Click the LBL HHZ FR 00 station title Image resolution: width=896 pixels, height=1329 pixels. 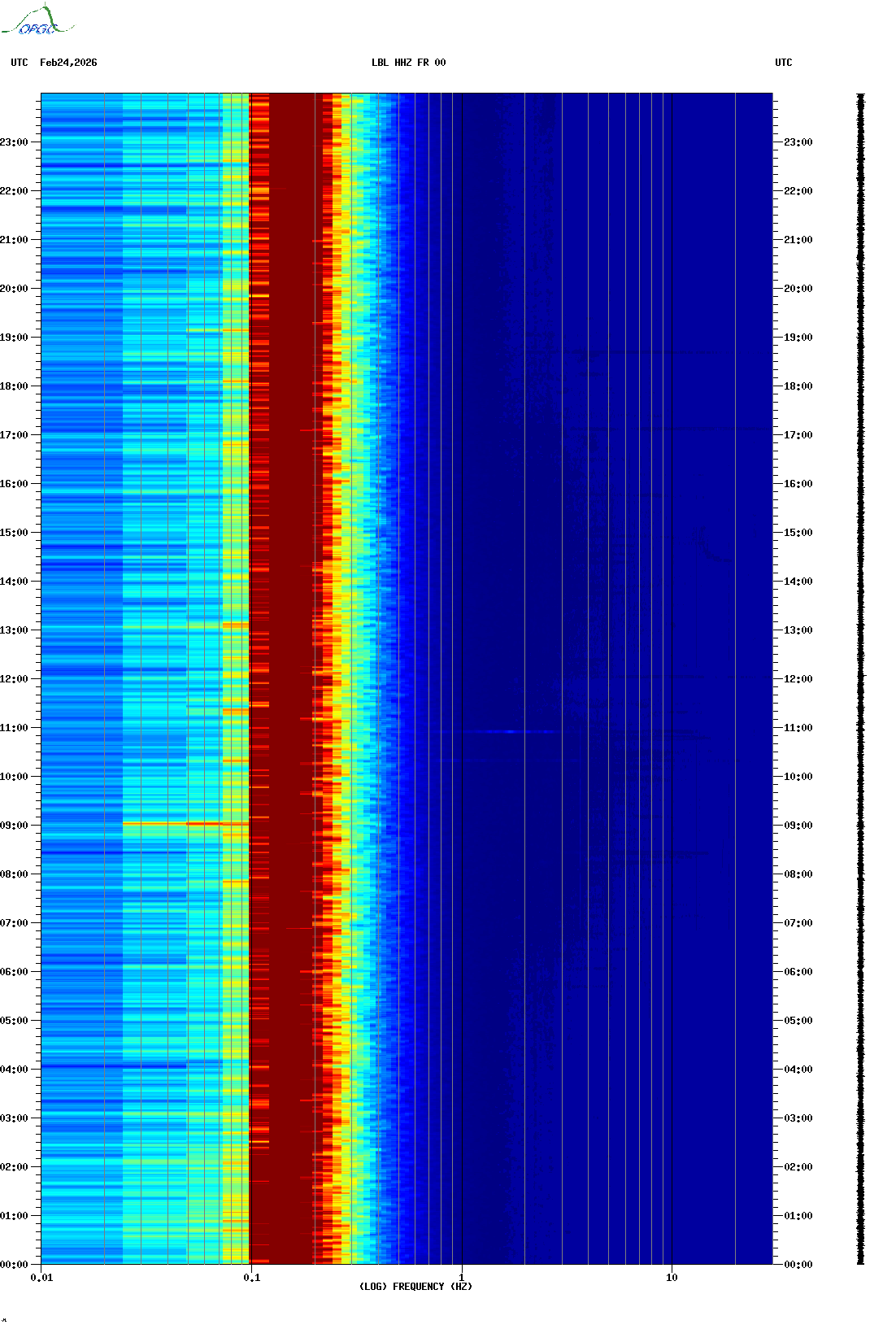408,63
